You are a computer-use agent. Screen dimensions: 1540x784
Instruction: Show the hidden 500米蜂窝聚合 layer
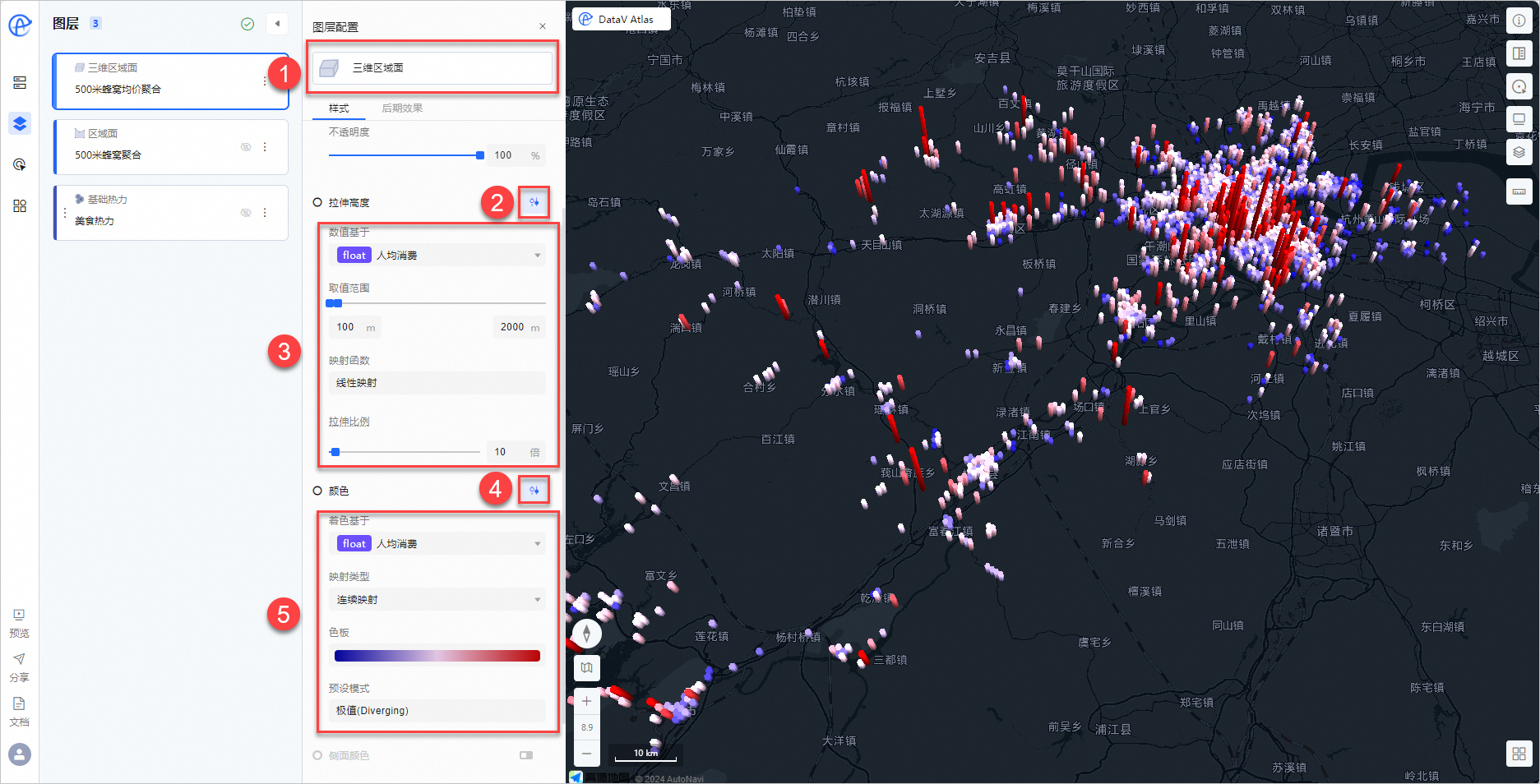(x=245, y=146)
